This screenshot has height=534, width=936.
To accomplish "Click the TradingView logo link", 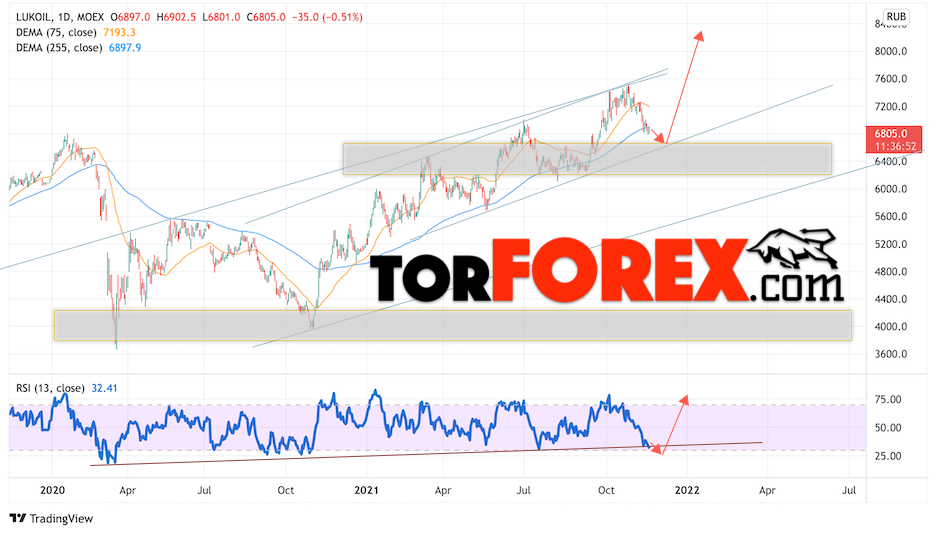I will (52, 518).
